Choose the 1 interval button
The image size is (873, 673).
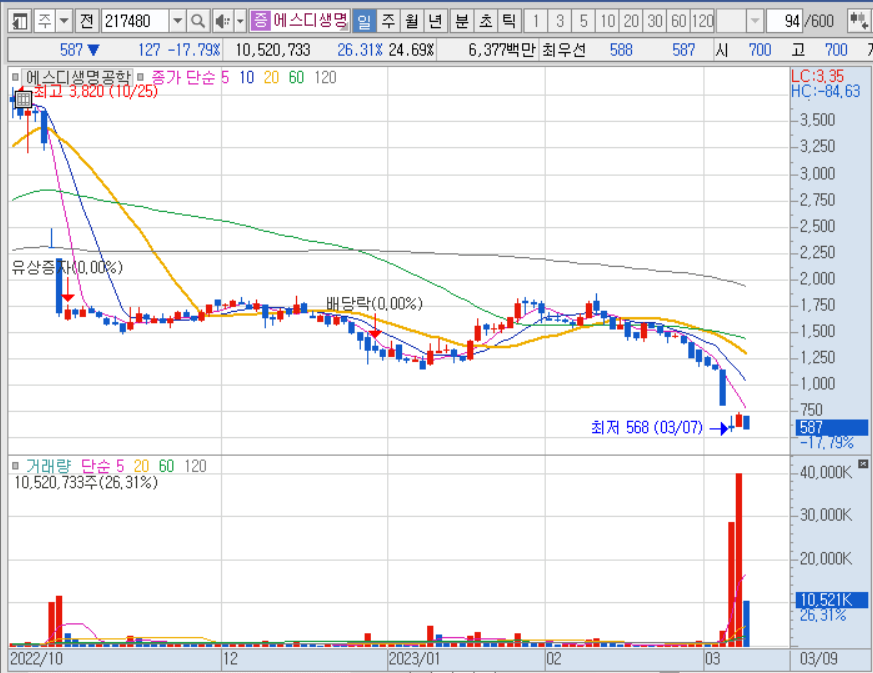(x=536, y=22)
